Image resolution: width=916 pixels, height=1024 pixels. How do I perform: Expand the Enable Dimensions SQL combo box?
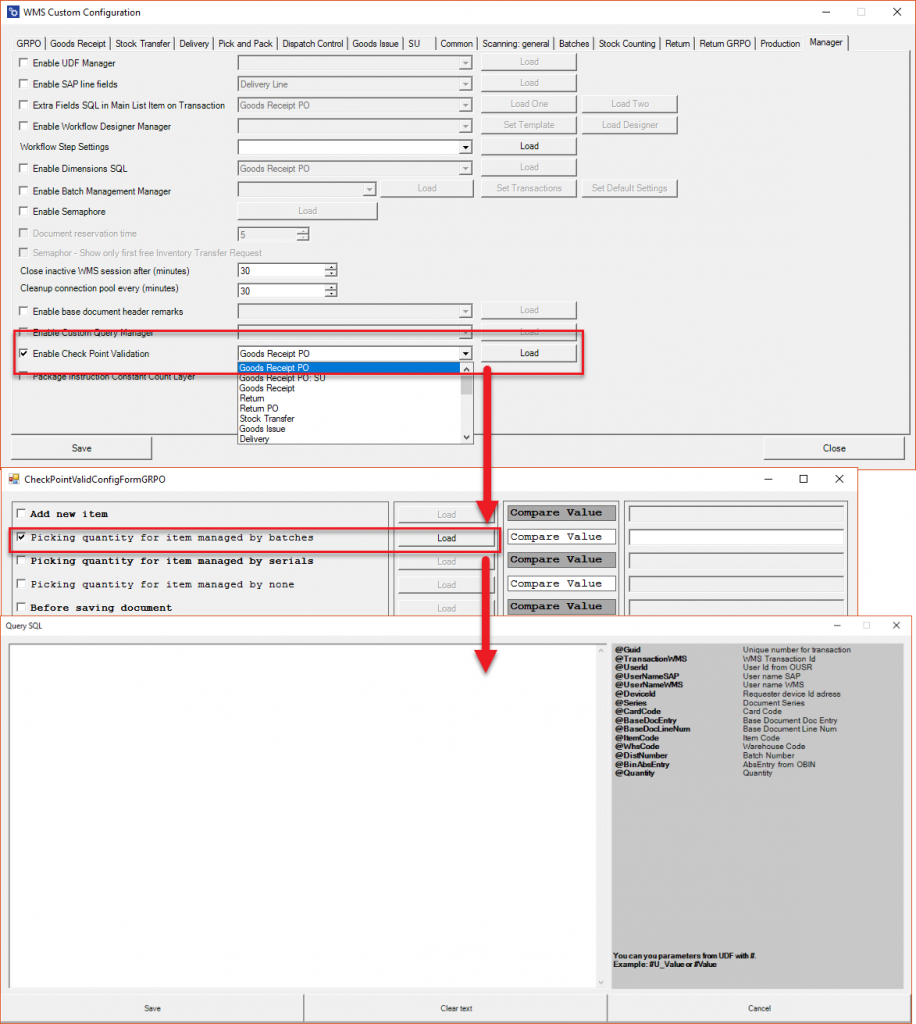point(466,167)
